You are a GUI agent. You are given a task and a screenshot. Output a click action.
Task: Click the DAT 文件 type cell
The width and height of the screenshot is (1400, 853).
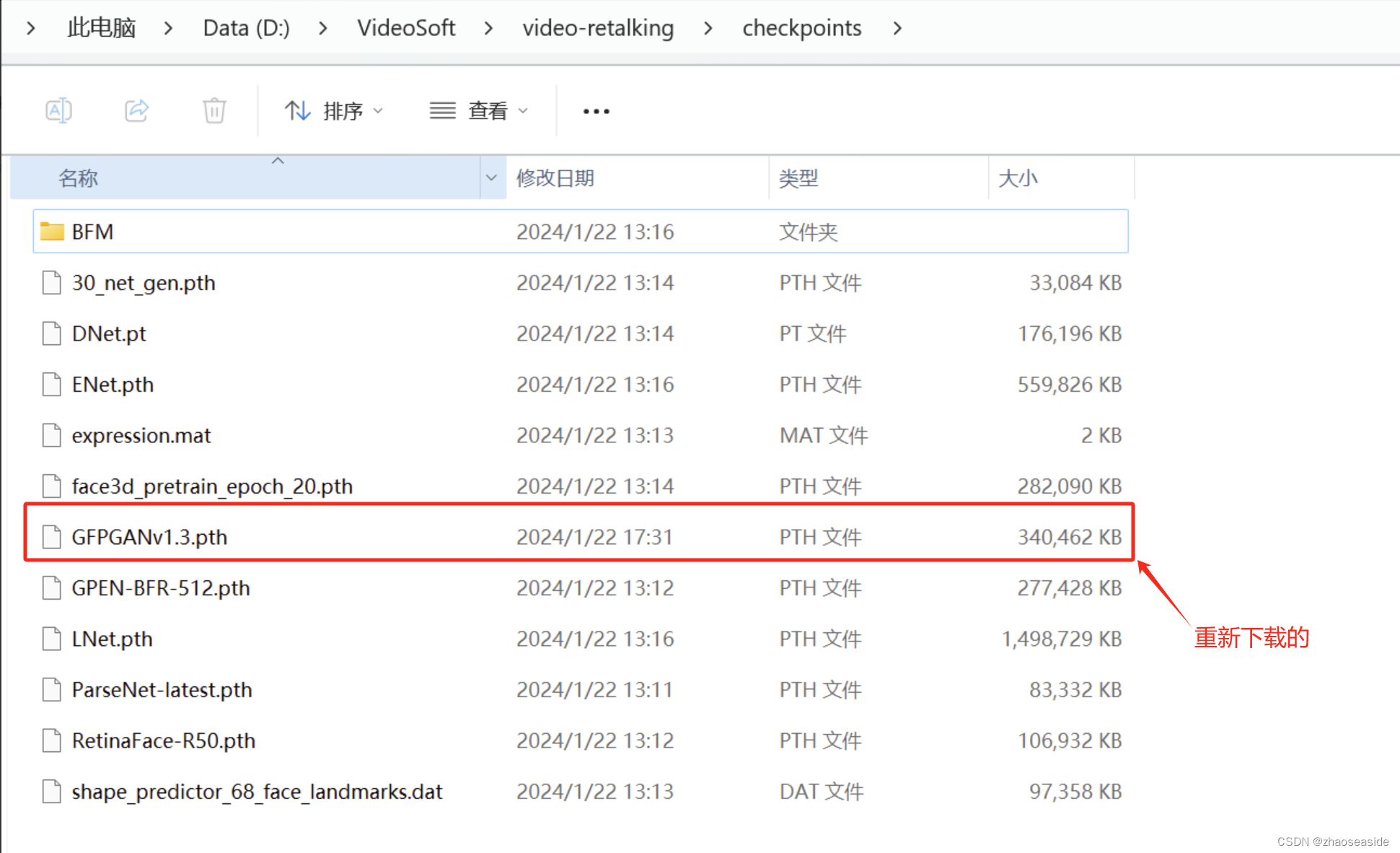click(x=822, y=792)
